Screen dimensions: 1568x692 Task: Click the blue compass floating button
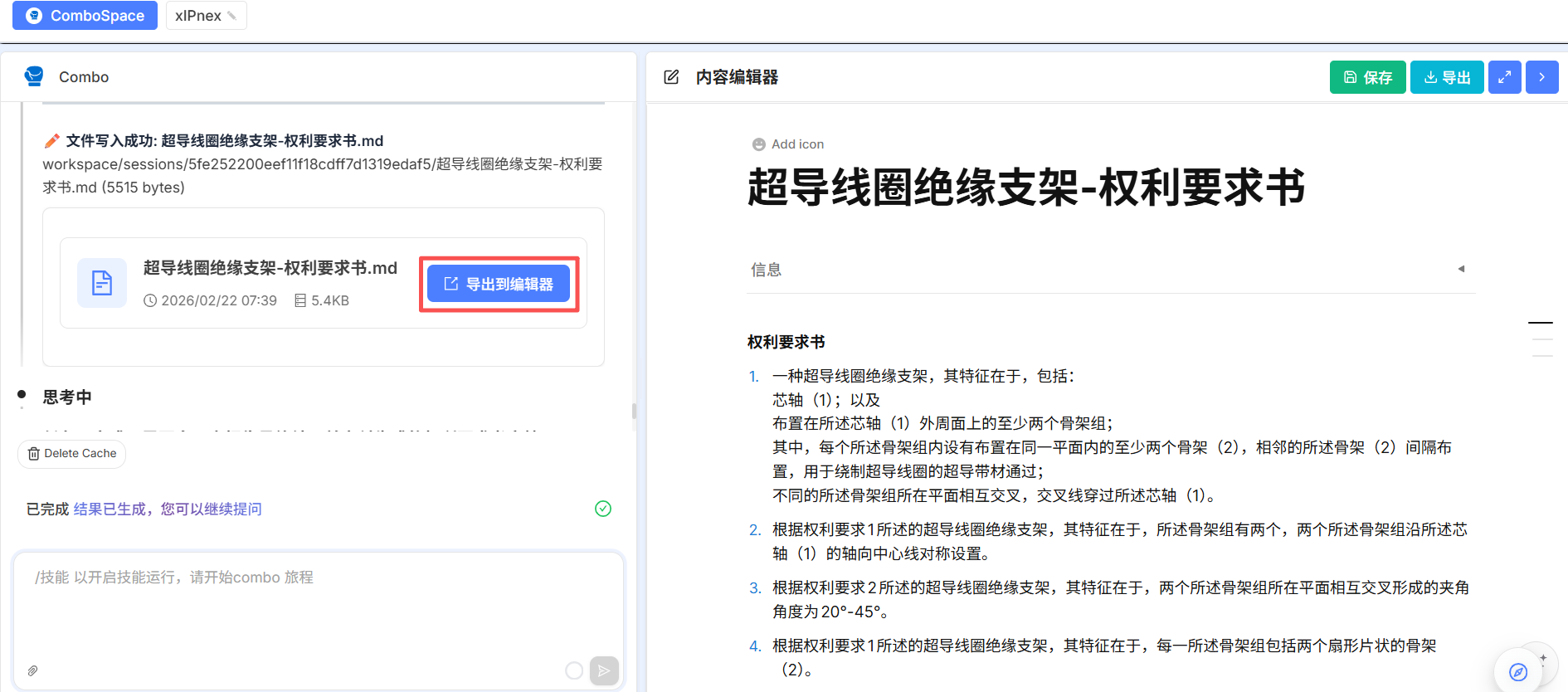(x=1517, y=671)
